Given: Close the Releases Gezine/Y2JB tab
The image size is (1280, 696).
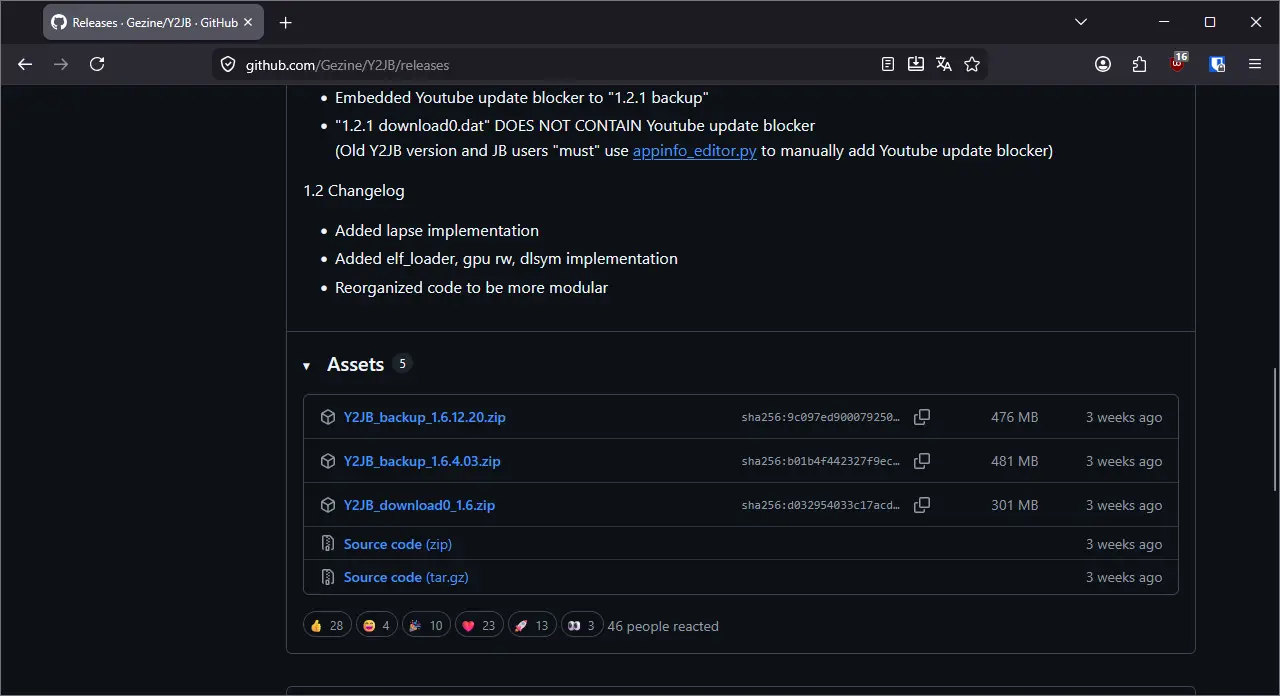Looking at the screenshot, I should point(248,22).
